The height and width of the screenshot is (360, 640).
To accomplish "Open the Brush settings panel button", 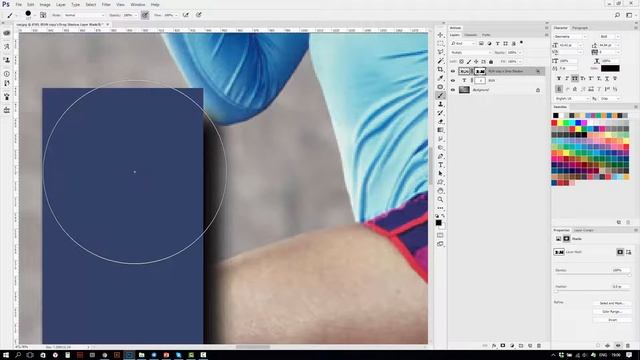I will 43,15.
